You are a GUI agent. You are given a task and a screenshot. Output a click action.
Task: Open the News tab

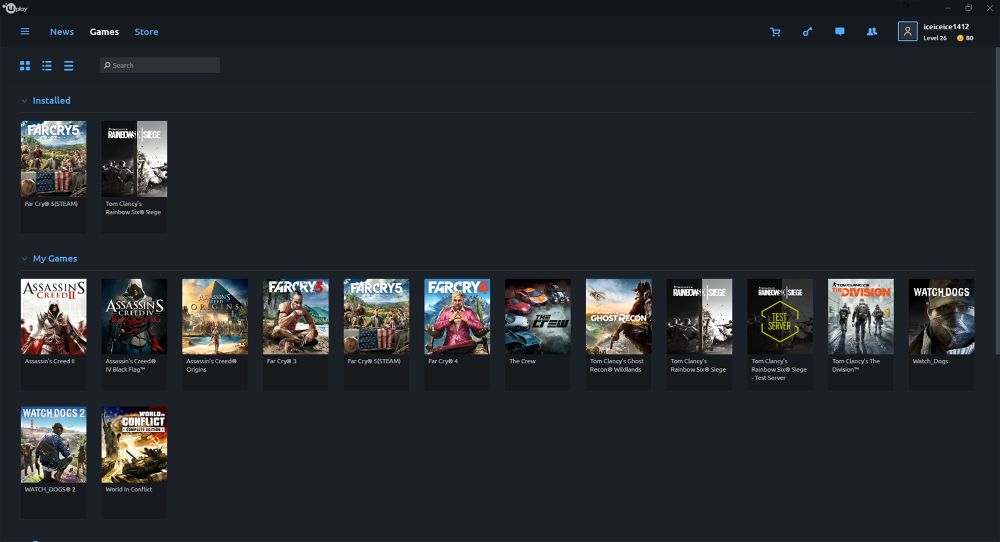62,32
